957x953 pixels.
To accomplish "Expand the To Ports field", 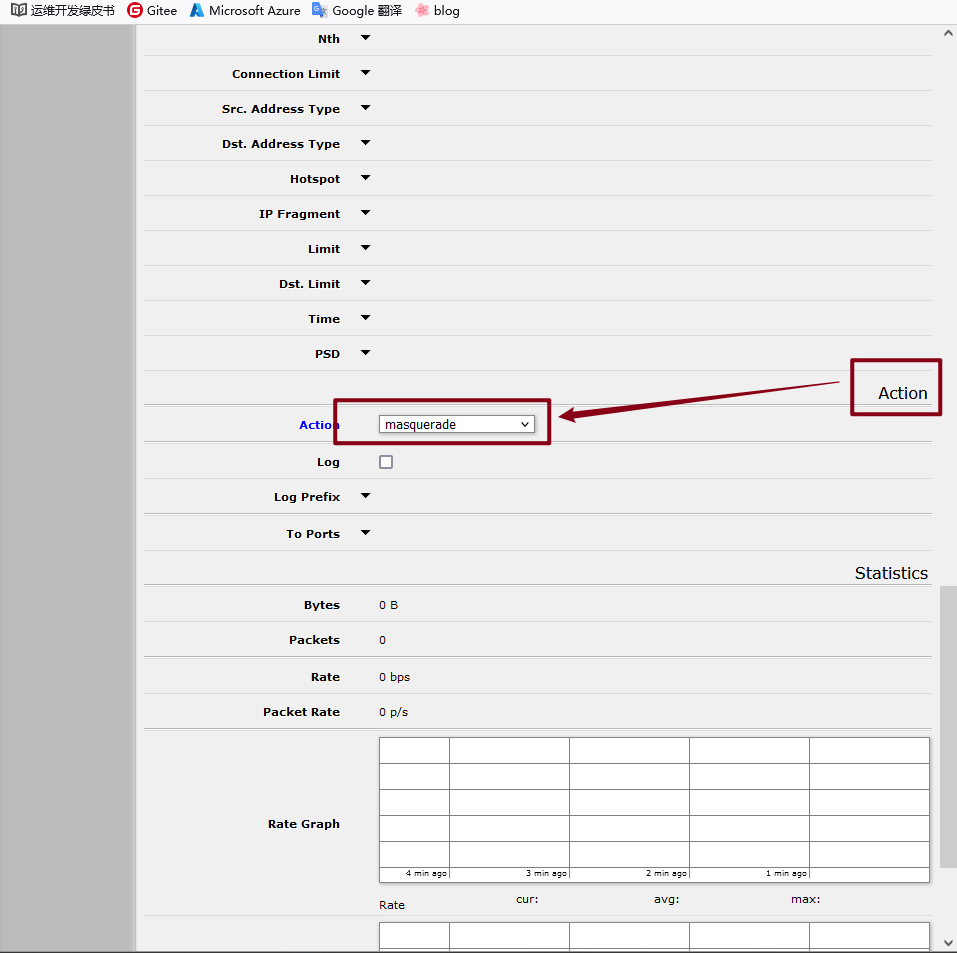I will click(x=365, y=533).
